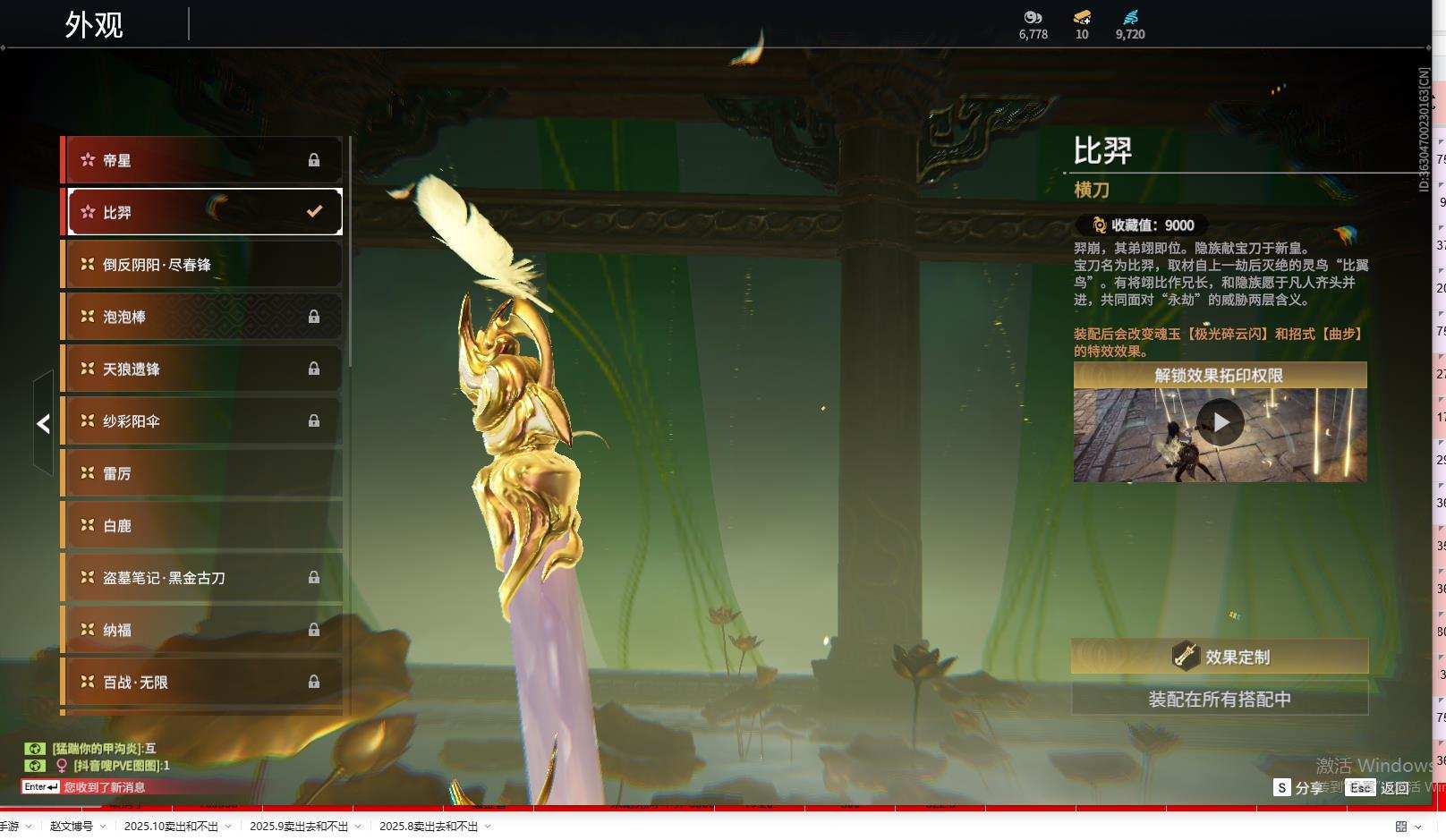Viewport: 1446px width, 840px height.
Task: Click the rarity icon beside 雷厉
Action: (x=88, y=472)
